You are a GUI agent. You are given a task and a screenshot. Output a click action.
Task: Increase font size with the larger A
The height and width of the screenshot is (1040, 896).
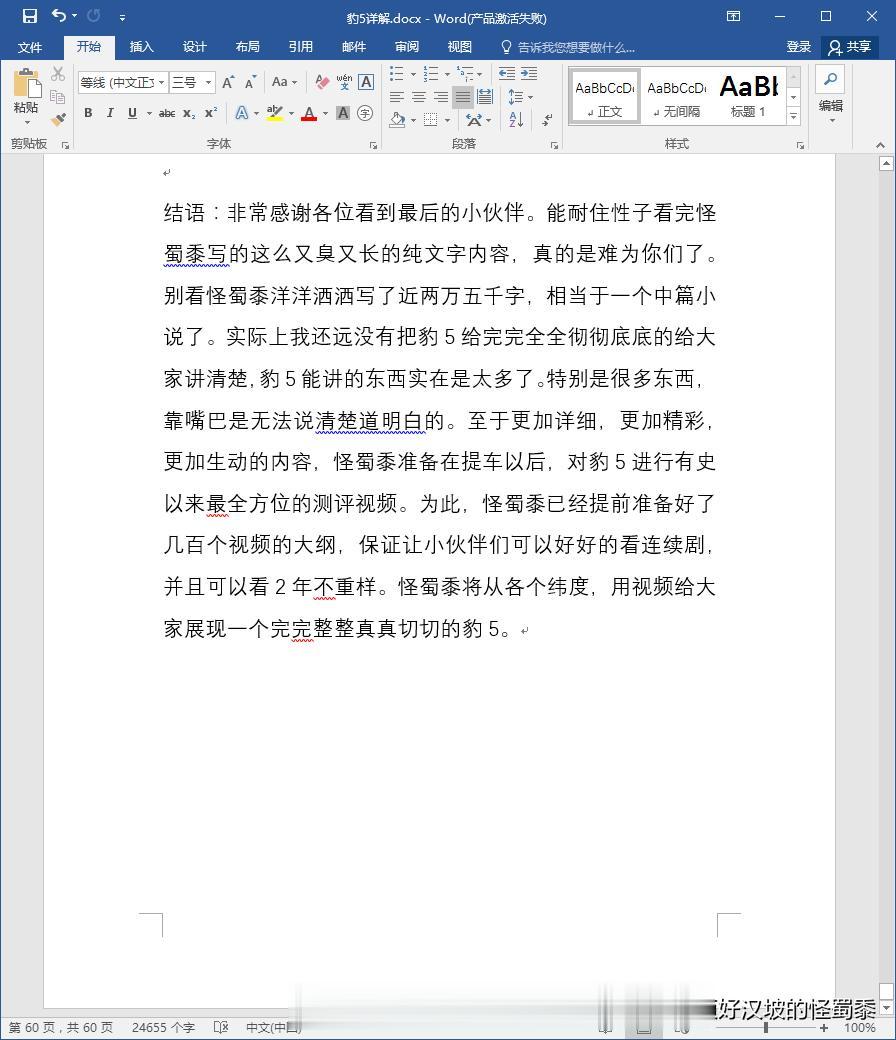coord(228,82)
